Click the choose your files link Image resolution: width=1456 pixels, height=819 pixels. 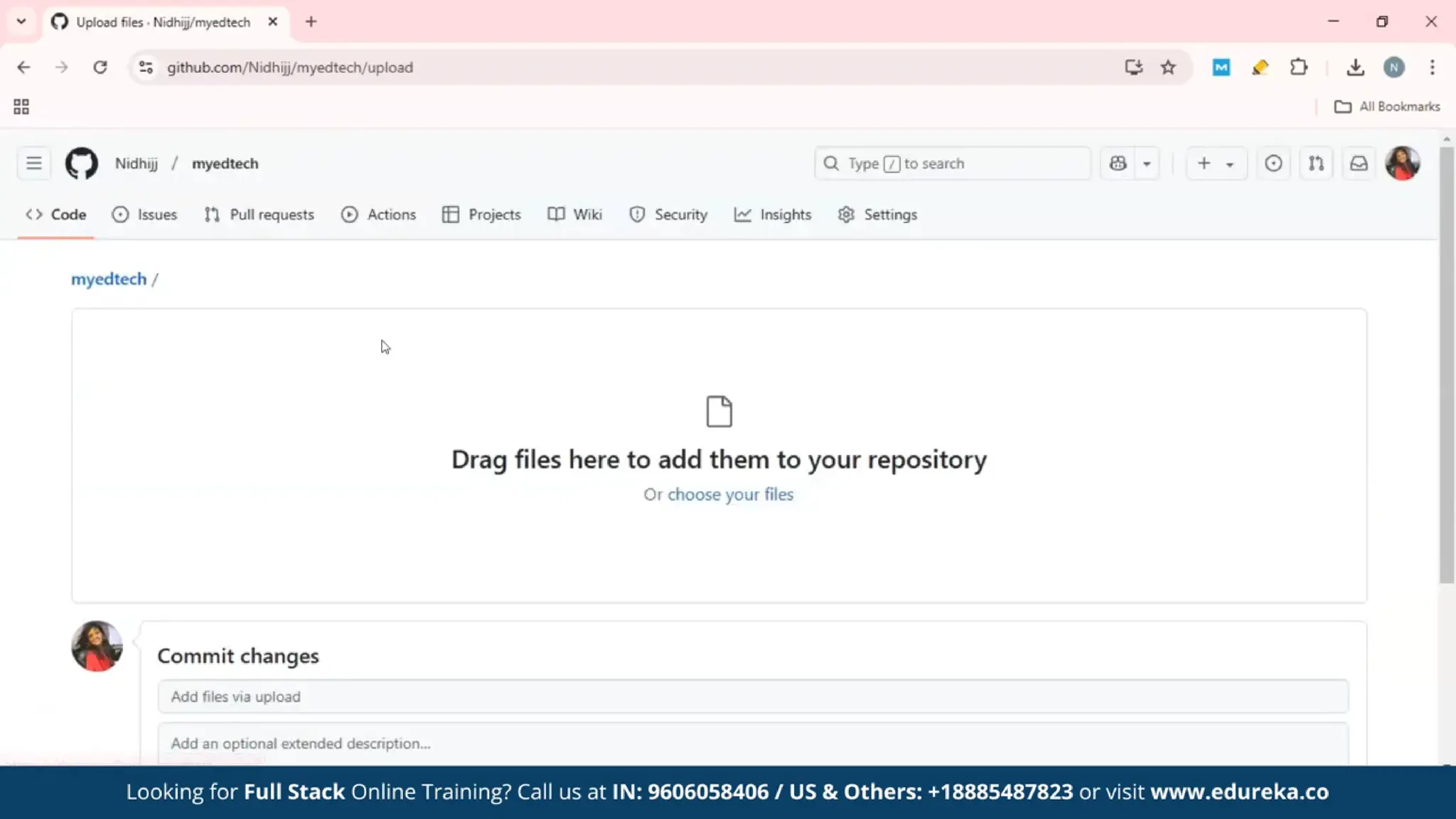coord(730,495)
